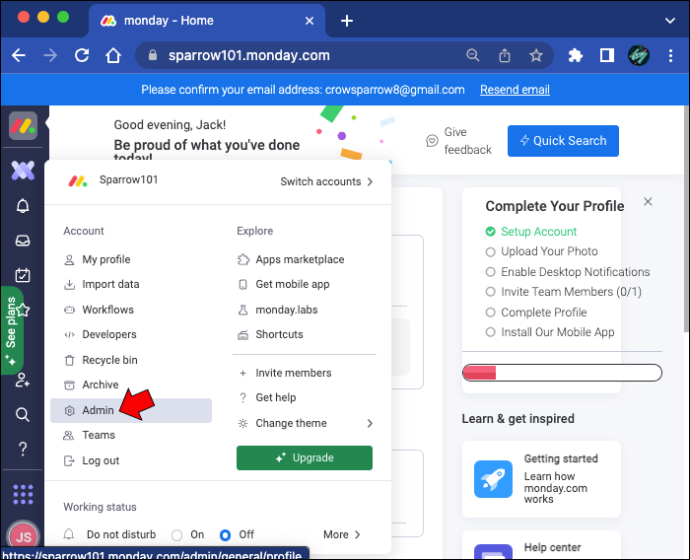Image resolution: width=690 pixels, height=560 pixels.
Task: Click the green Upgrade button
Action: tap(305, 458)
